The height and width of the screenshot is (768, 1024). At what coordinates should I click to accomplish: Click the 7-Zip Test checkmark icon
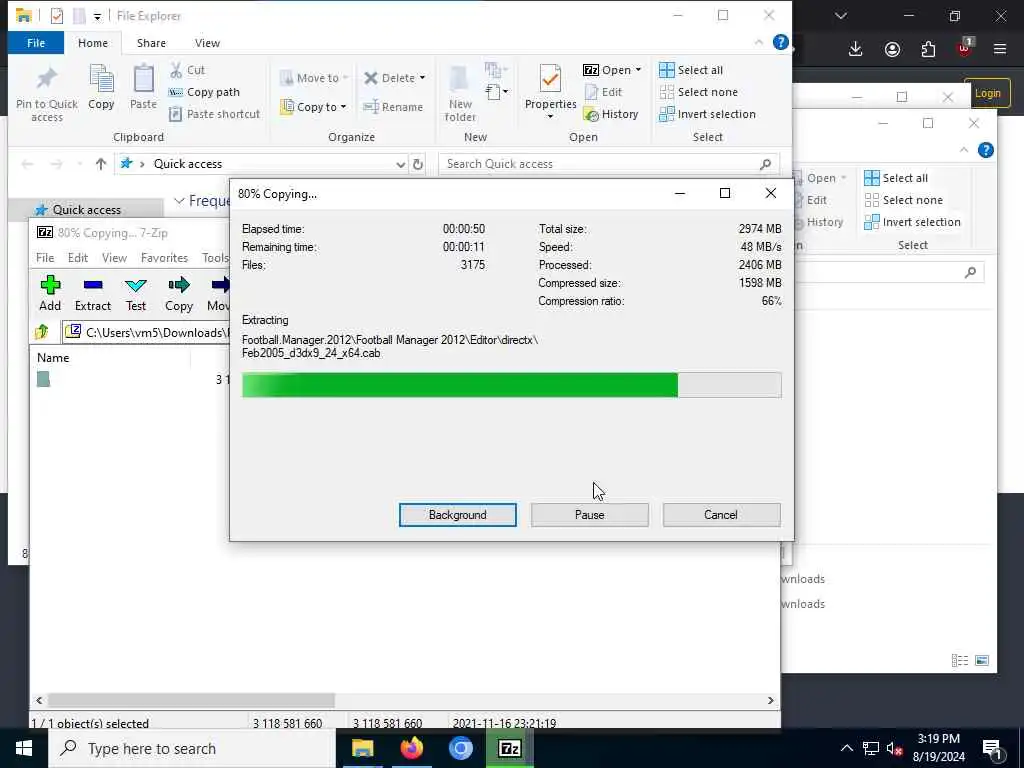point(136,285)
